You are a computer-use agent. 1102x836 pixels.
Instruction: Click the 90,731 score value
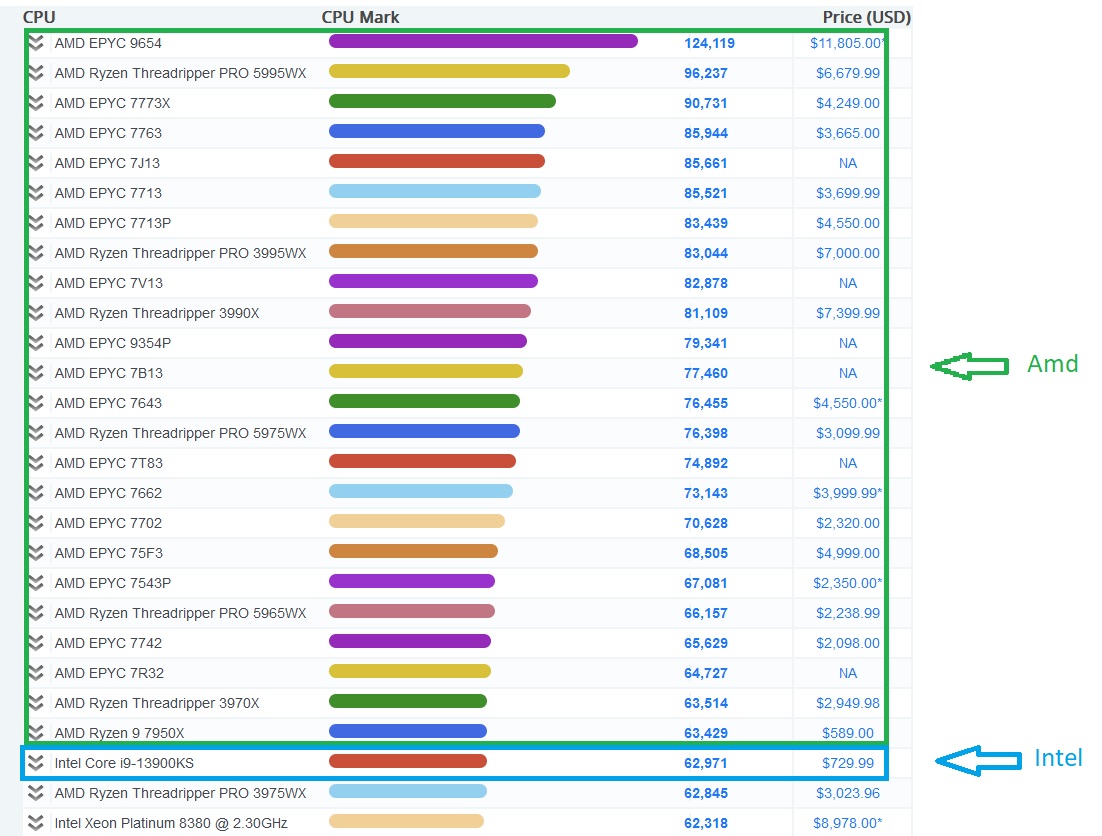click(706, 103)
